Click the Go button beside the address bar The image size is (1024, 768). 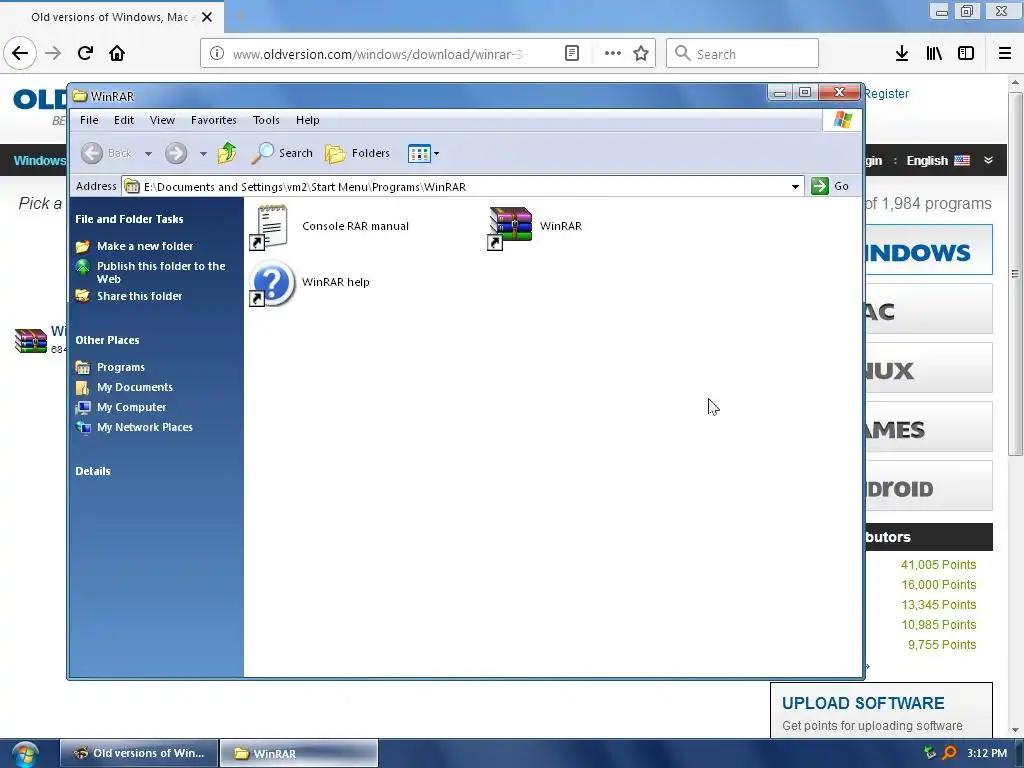tap(830, 186)
